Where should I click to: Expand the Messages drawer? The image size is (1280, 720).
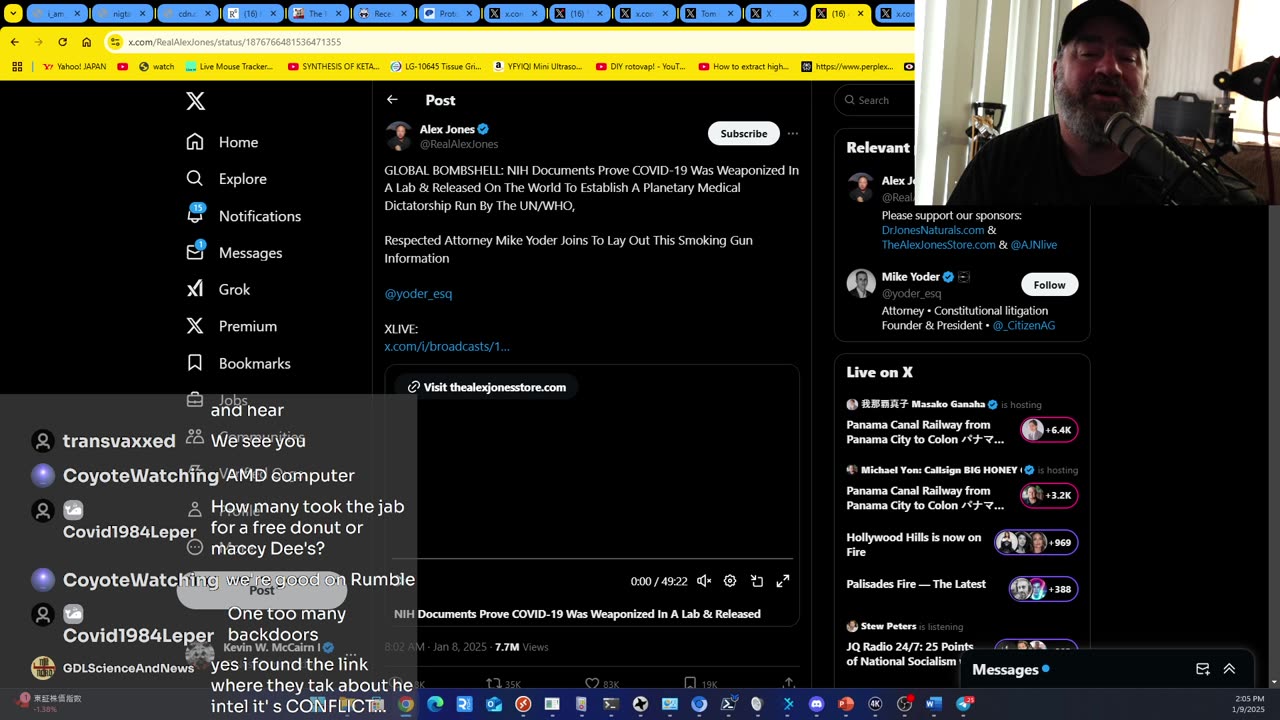[x=1229, y=669]
